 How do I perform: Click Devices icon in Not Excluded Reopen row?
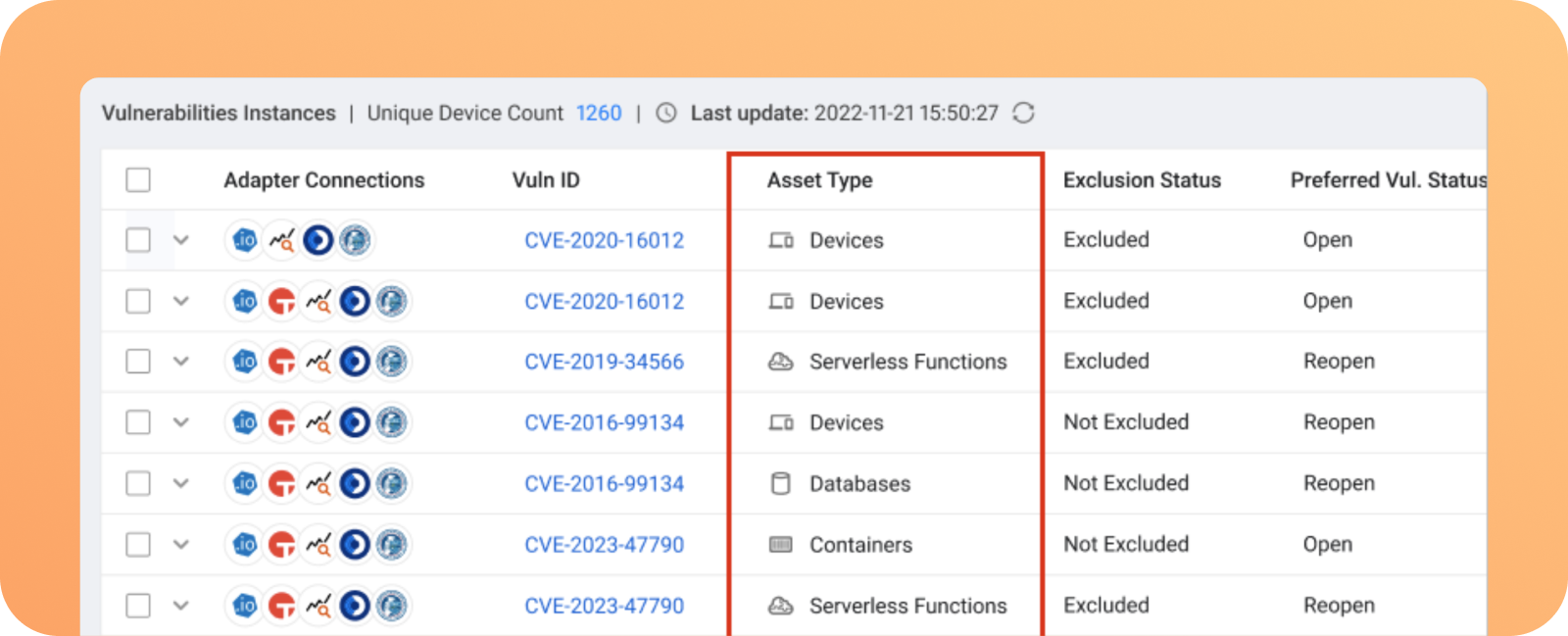[x=781, y=422]
